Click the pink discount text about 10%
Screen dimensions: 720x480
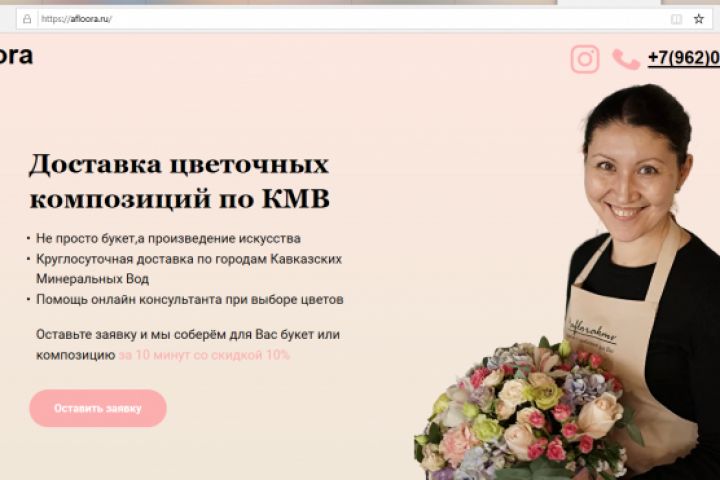pyautogui.click(x=204, y=355)
